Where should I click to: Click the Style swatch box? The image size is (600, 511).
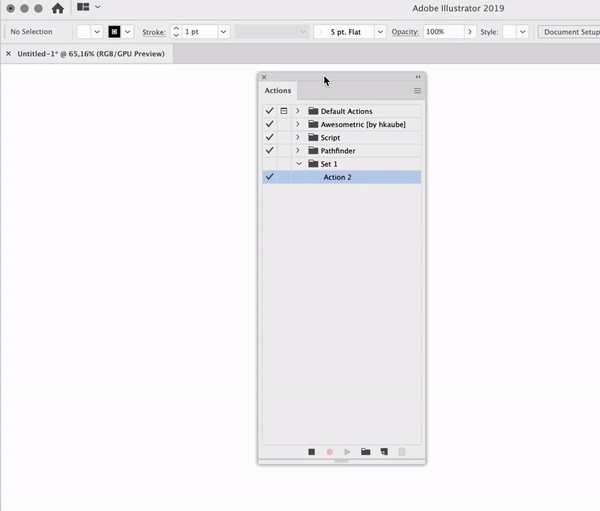pyautogui.click(x=509, y=32)
